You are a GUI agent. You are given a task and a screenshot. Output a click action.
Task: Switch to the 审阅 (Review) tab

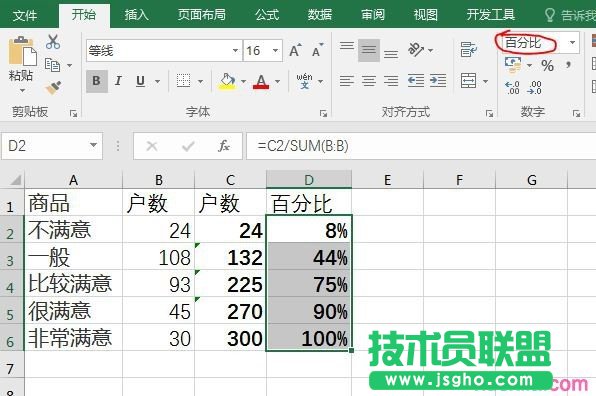coord(373,15)
